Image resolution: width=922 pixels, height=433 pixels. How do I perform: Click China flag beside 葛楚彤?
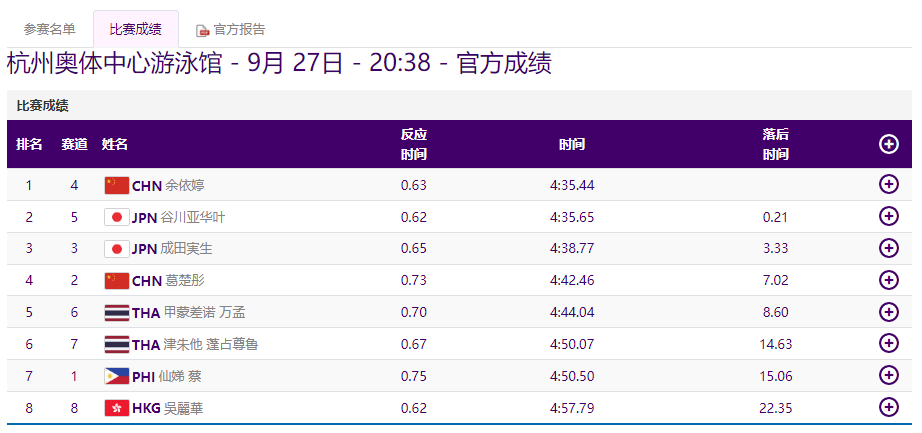click(x=117, y=280)
